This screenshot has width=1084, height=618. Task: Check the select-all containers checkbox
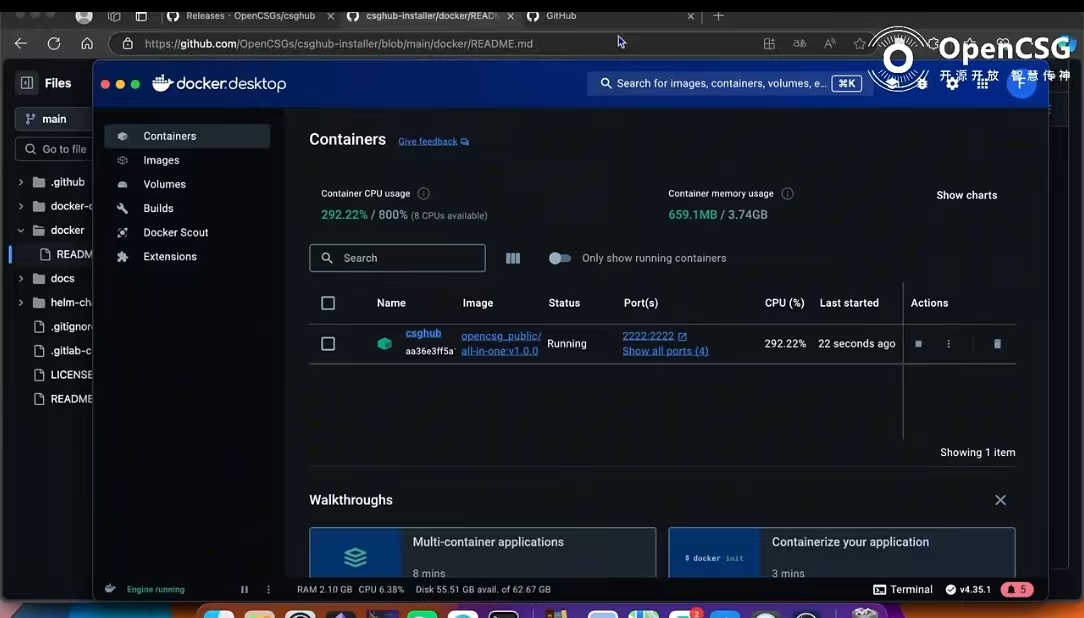328,303
